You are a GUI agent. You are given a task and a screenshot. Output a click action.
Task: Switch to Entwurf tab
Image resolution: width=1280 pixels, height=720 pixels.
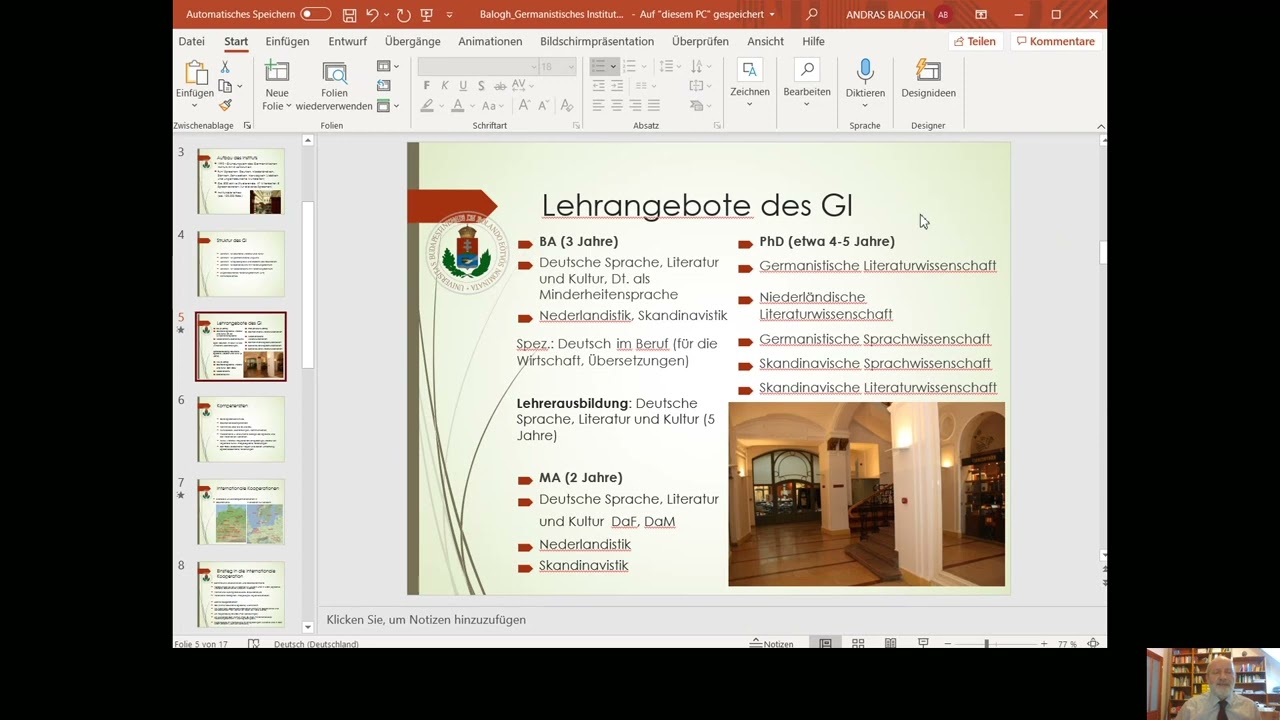click(x=348, y=41)
